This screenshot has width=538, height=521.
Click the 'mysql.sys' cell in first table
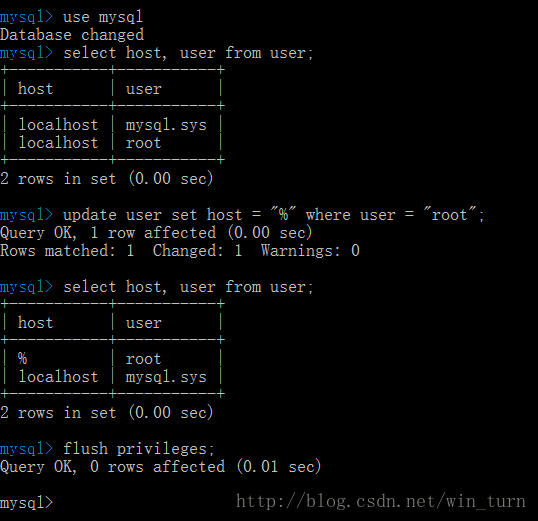click(166, 125)
